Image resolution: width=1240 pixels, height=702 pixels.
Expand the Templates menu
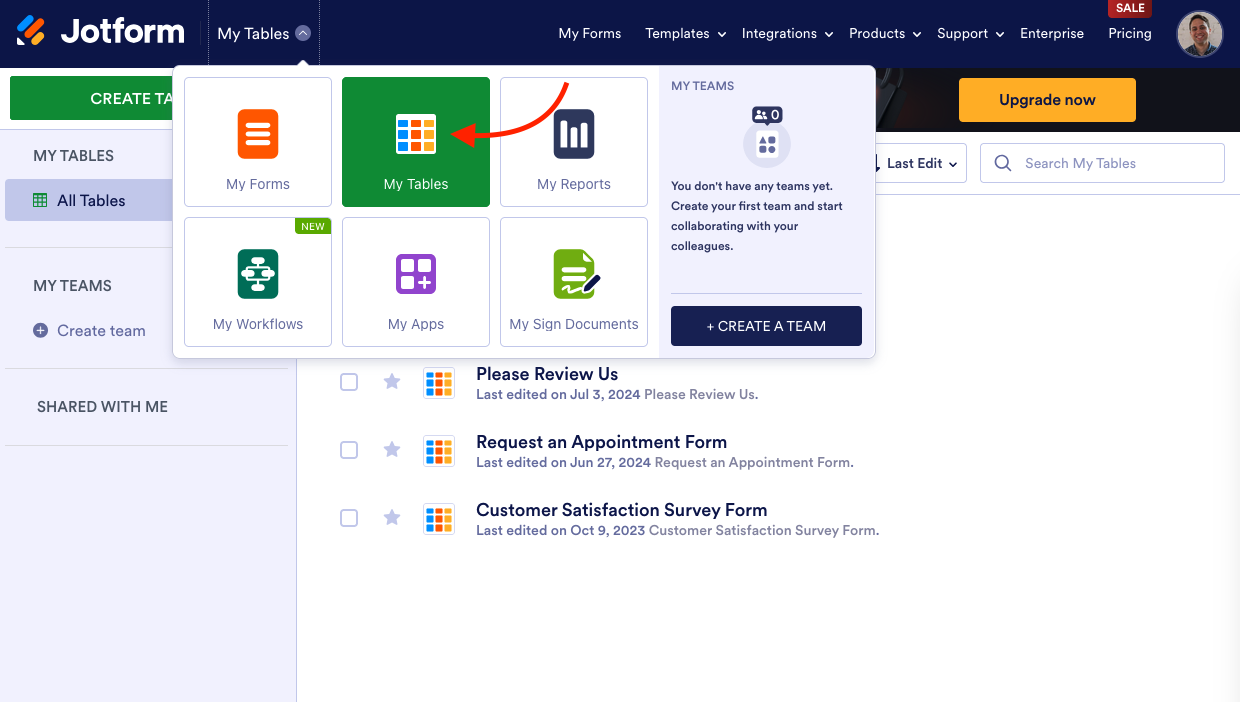coord(685,33)
